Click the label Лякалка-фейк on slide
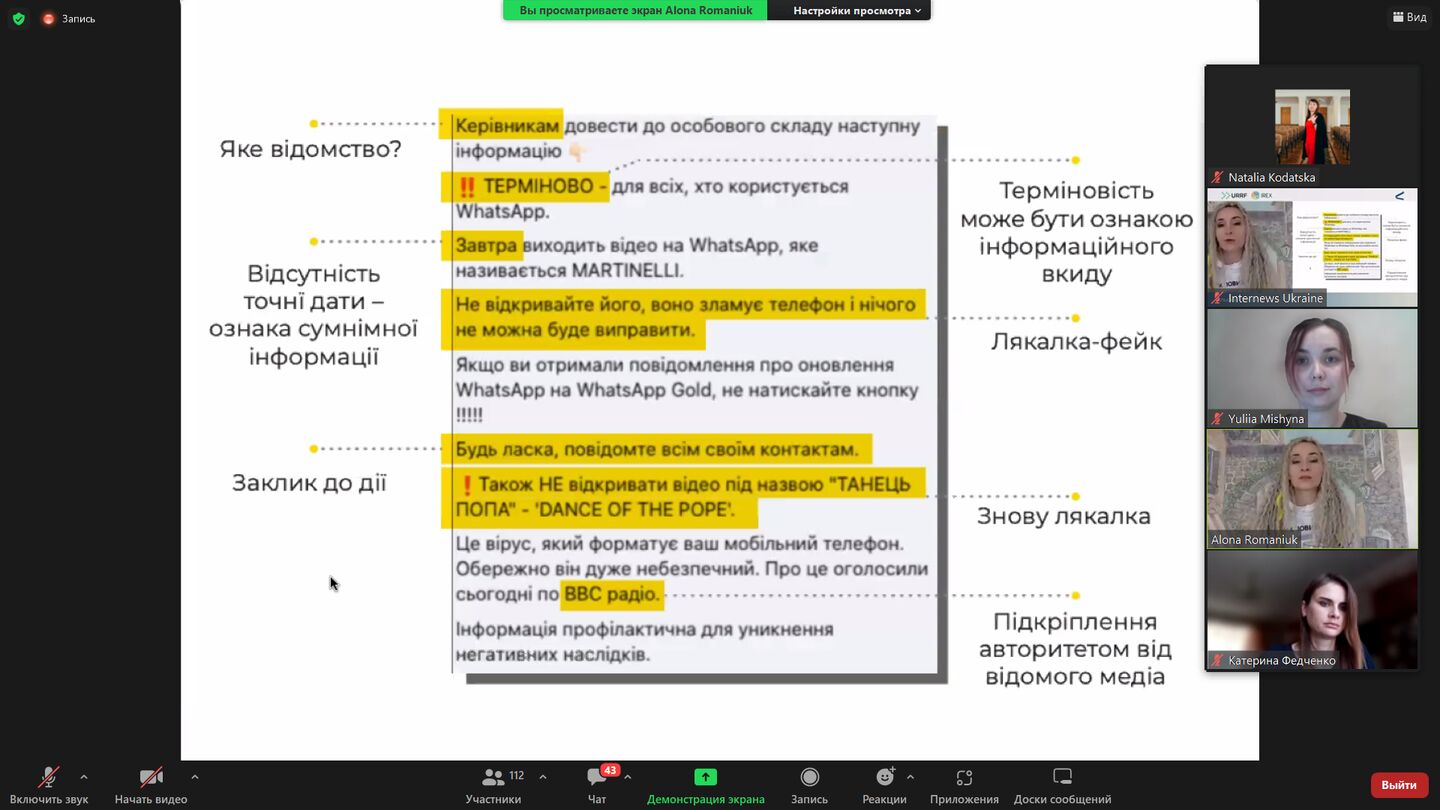This screenshot has width=1440, height=810. click(1076, 342)
